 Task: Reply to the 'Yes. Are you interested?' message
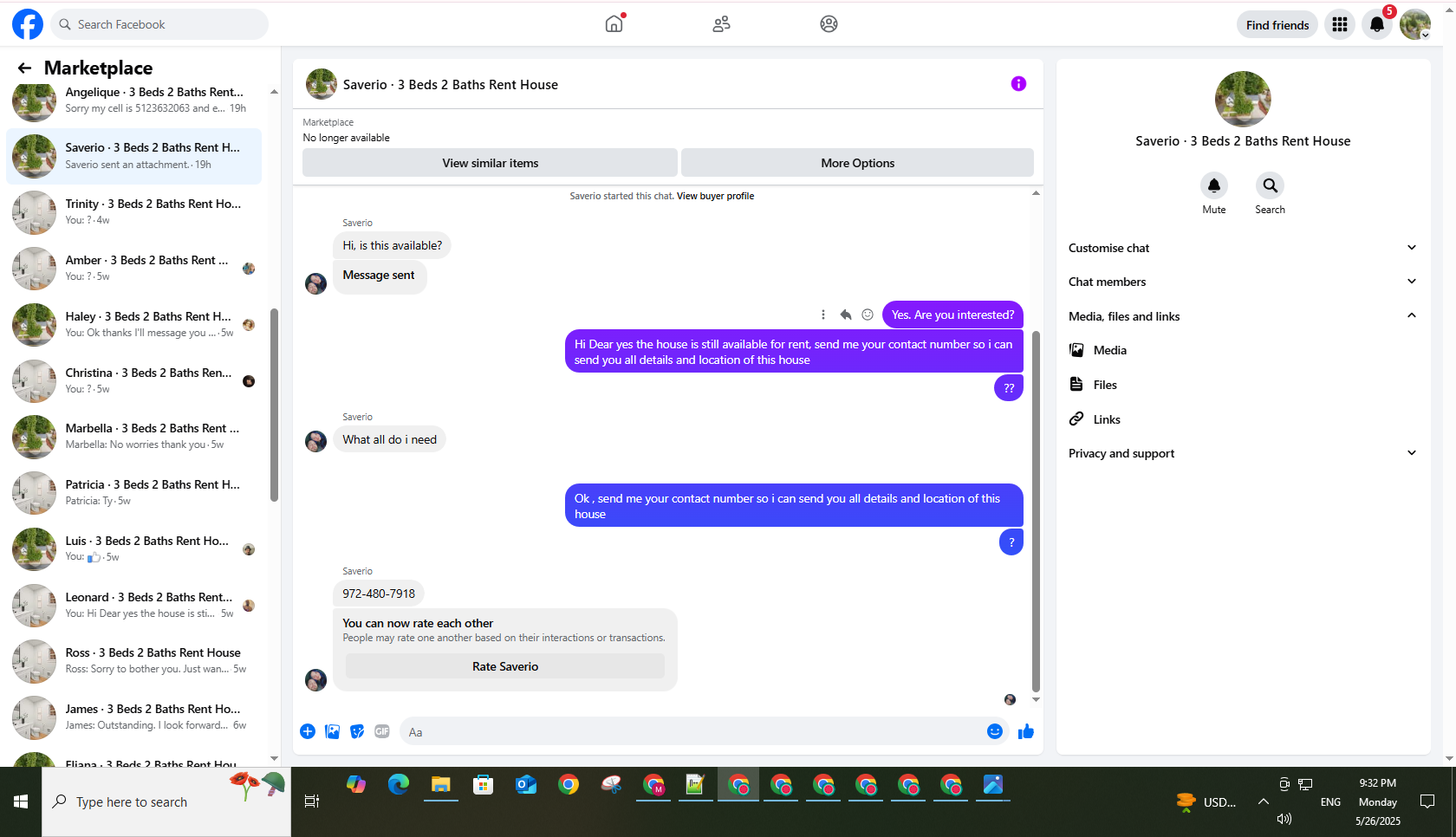pyautogui.click(x=845, y=315)
